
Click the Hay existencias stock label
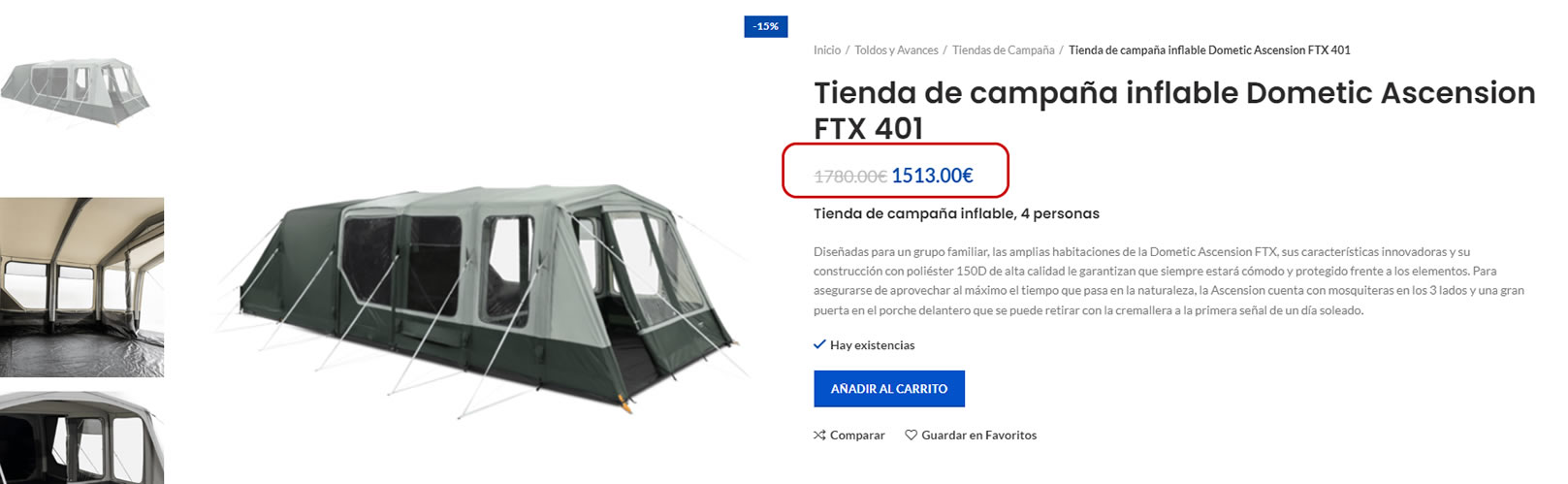(x=873, y=345)
